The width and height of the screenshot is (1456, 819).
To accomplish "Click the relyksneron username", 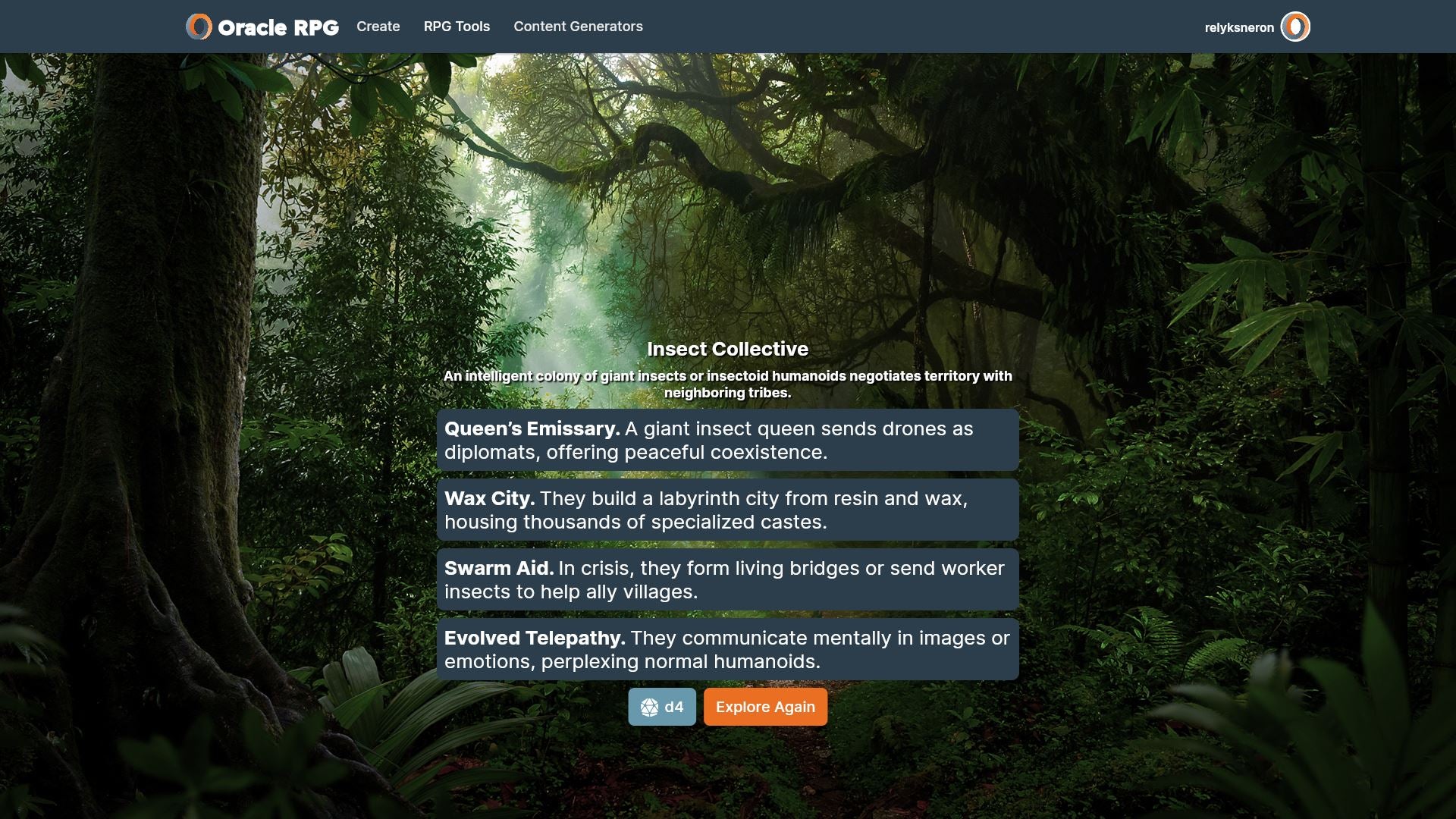I will pyautogui.click(x=1239, y=27).
